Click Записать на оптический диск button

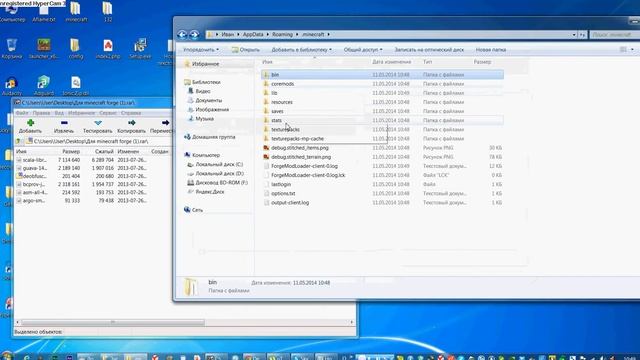coord(429,50)
